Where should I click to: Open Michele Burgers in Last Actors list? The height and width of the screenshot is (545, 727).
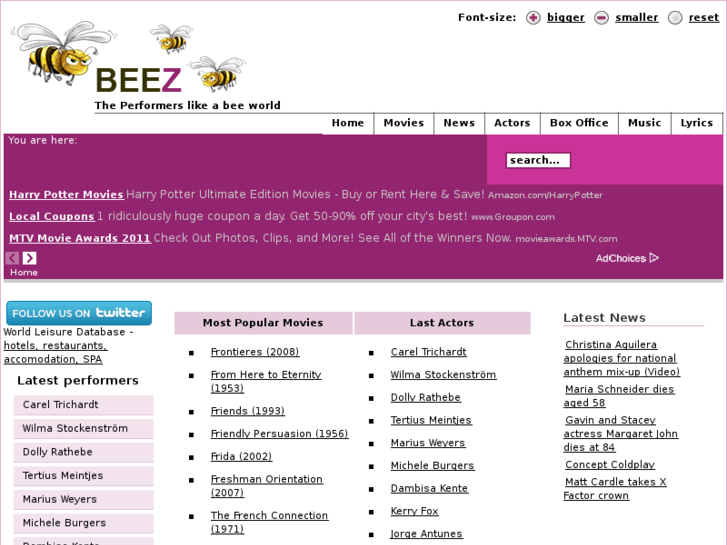(432, 466)
